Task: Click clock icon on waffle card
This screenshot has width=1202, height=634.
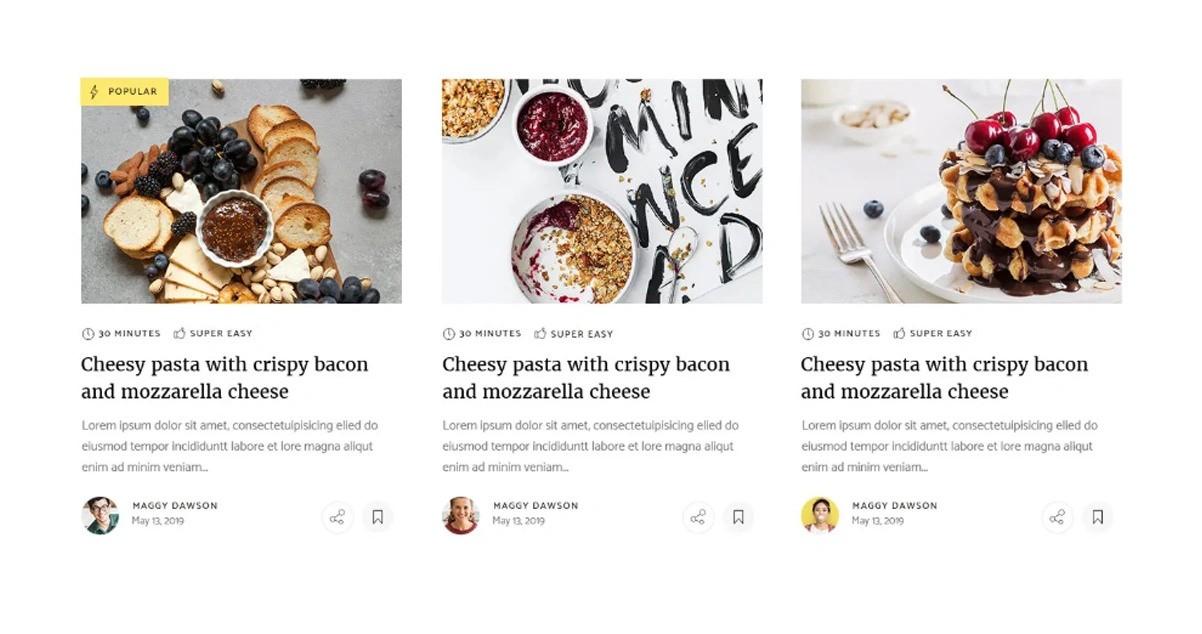Action: pos(808,333)
